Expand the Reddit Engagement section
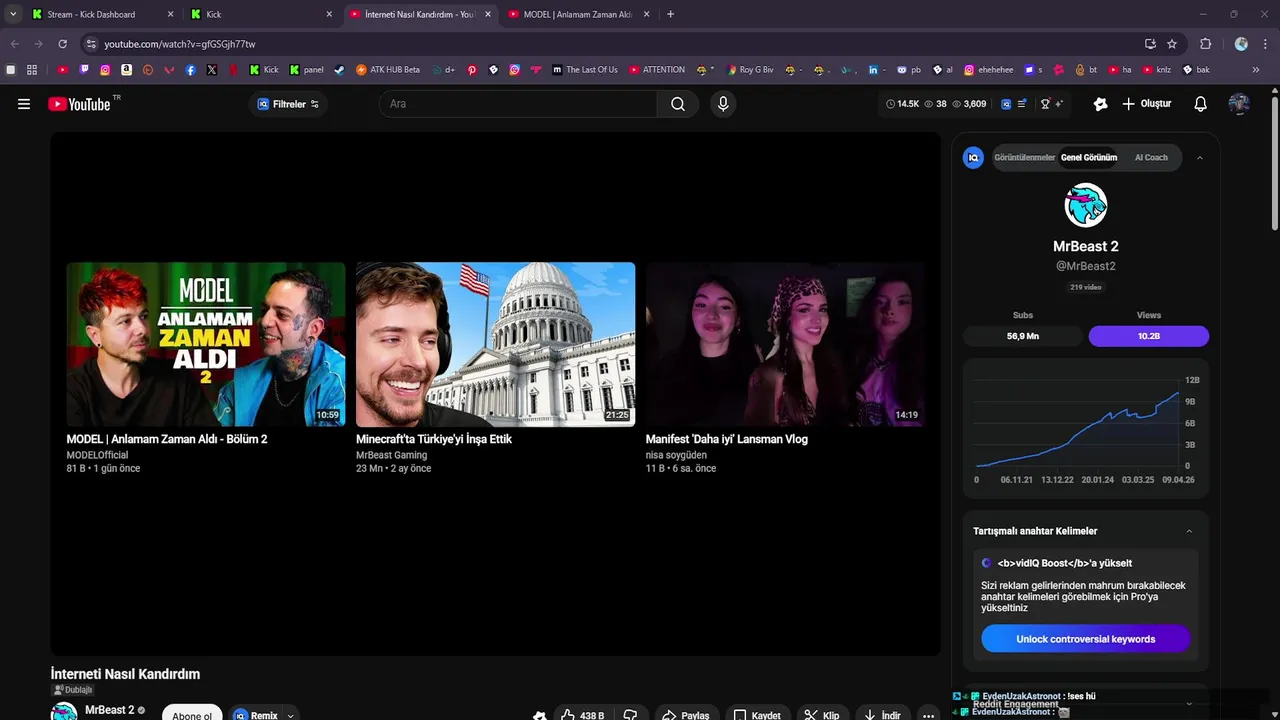 coord(1189,704)
